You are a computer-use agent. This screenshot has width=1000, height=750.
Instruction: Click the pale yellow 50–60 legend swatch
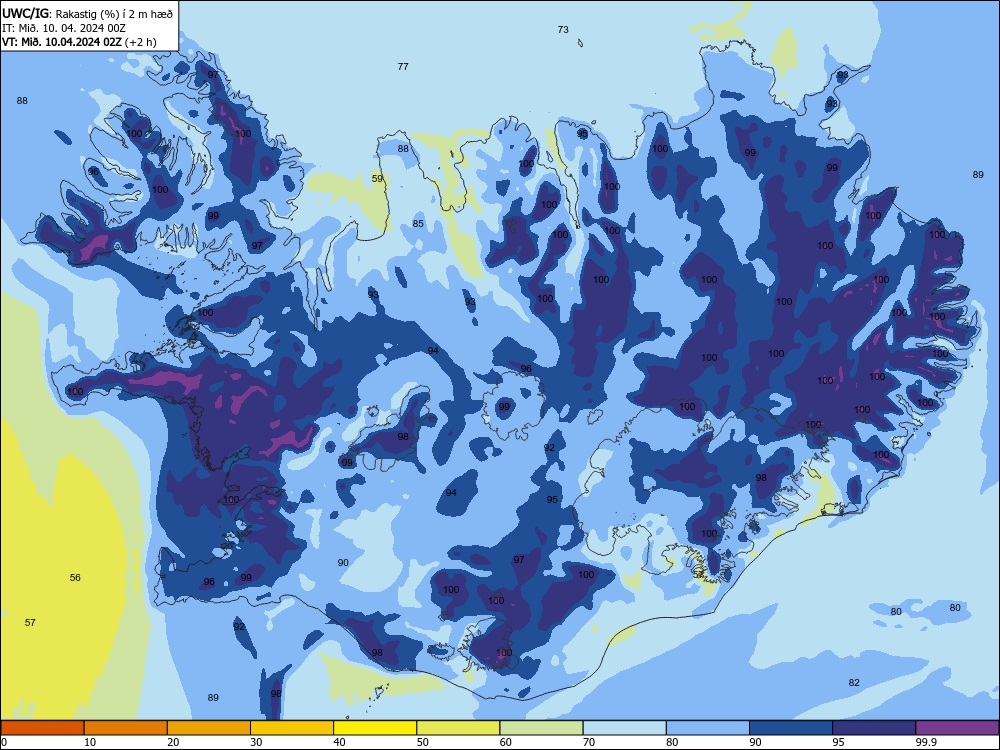(458, 728)
